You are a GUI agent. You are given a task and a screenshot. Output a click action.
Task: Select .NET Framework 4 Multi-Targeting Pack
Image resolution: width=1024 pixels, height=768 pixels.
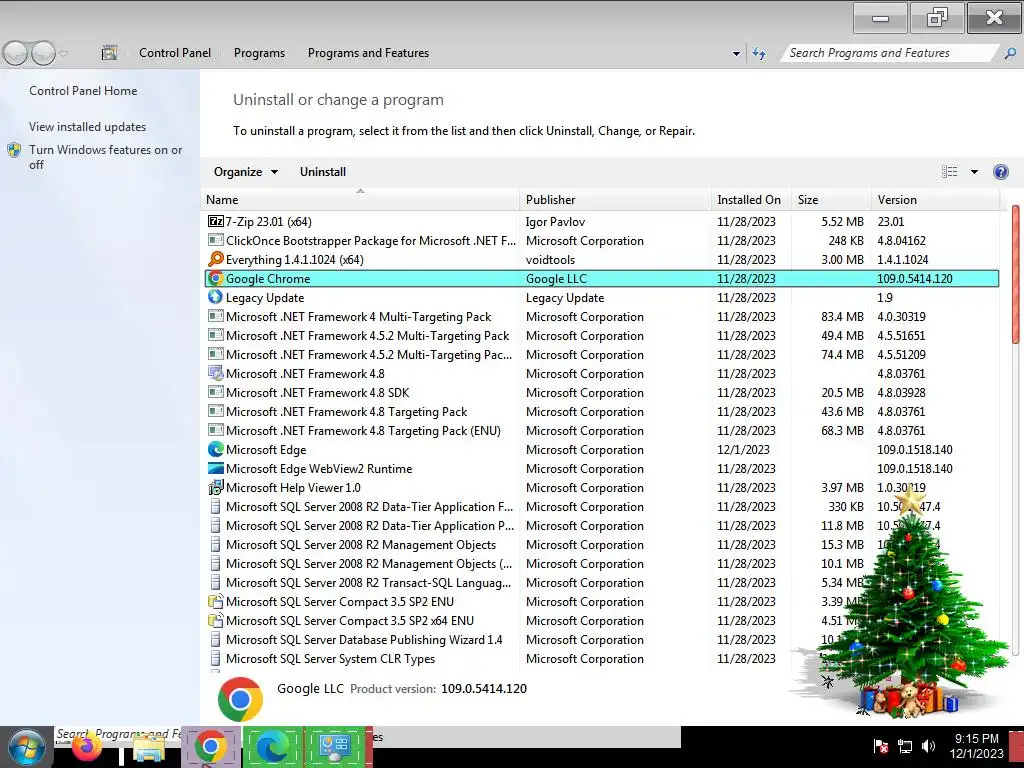(x=601, y=316)
